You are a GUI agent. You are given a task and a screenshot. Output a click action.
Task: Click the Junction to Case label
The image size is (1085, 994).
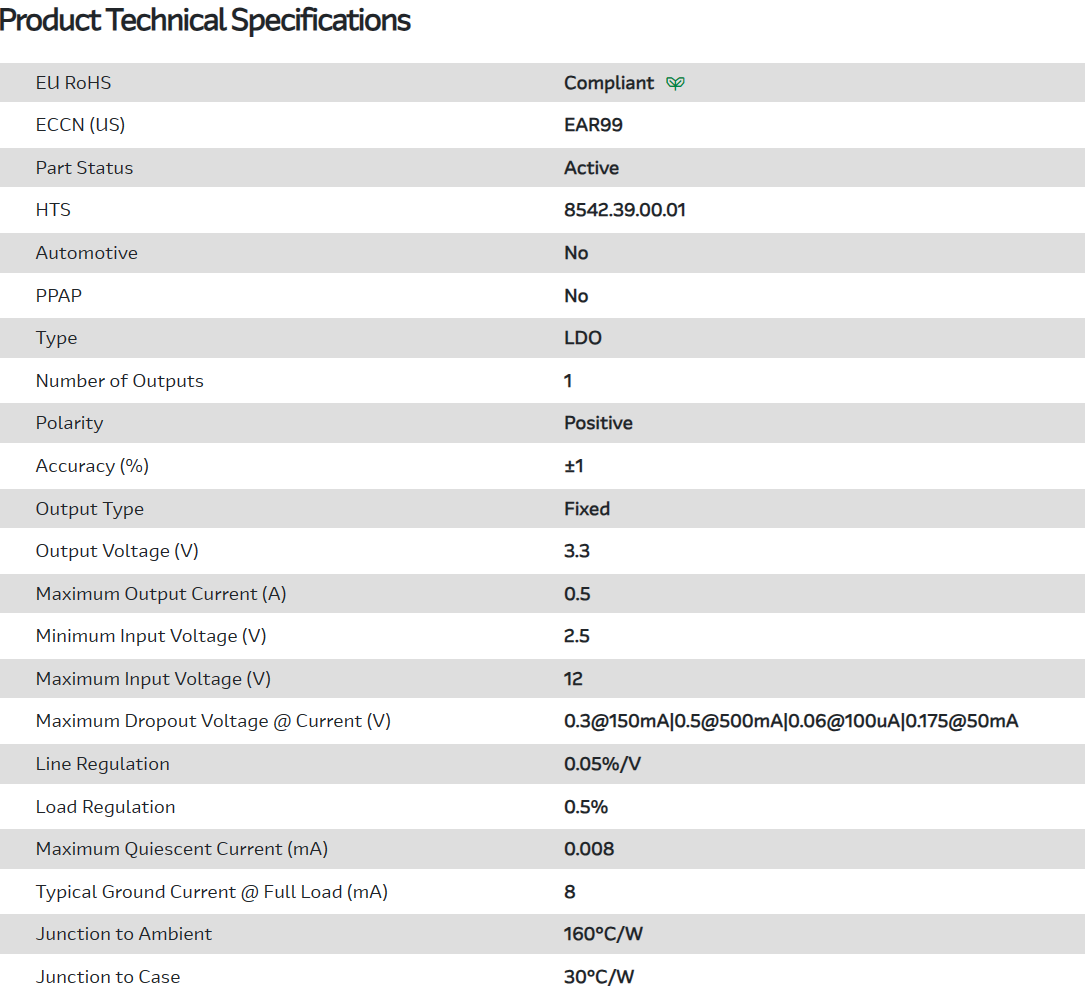point(108,977)
